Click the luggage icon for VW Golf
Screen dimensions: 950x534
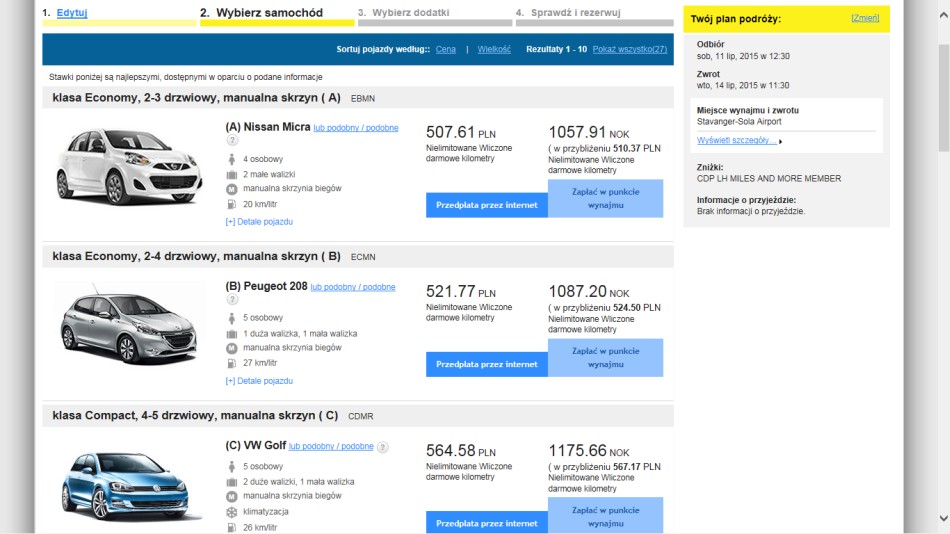(231, 482)
